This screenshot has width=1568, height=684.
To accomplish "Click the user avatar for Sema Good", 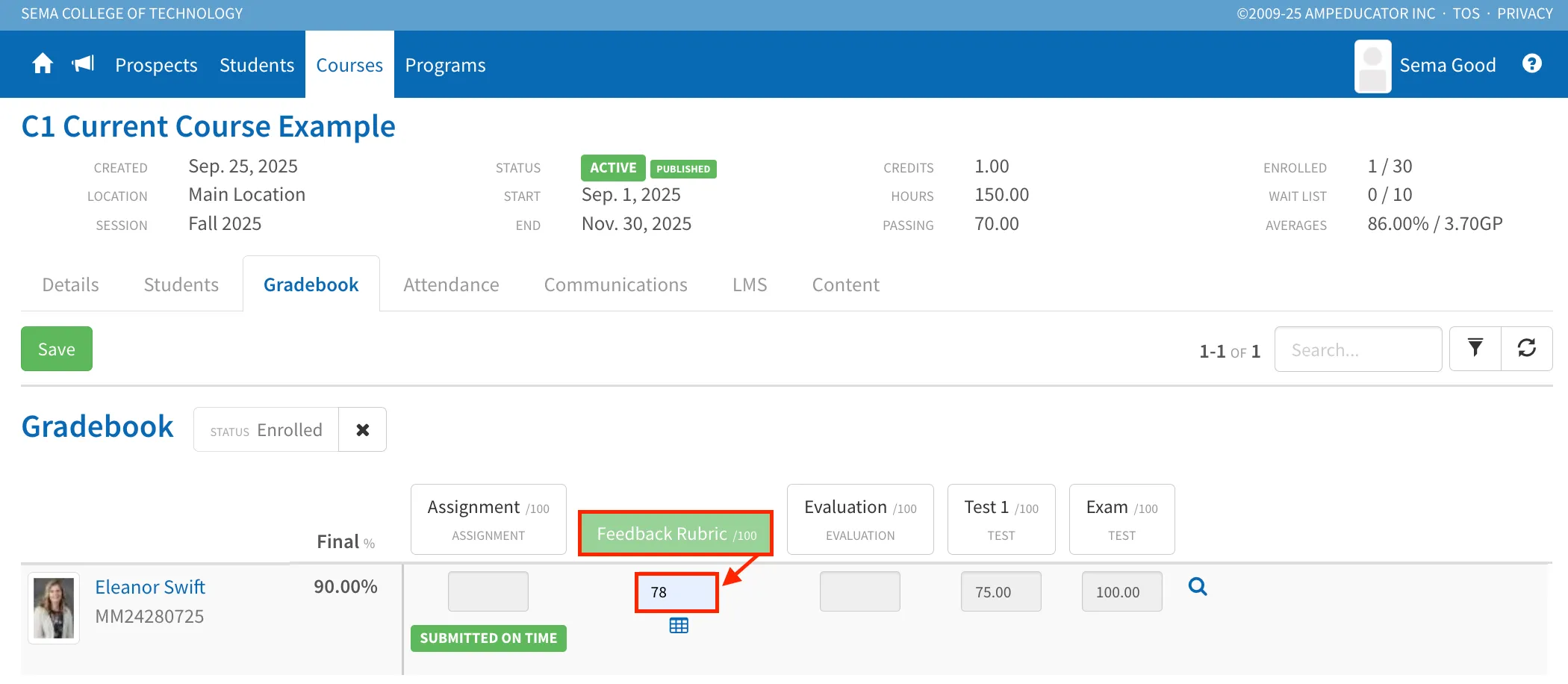I will click(x=1372, y=66).
